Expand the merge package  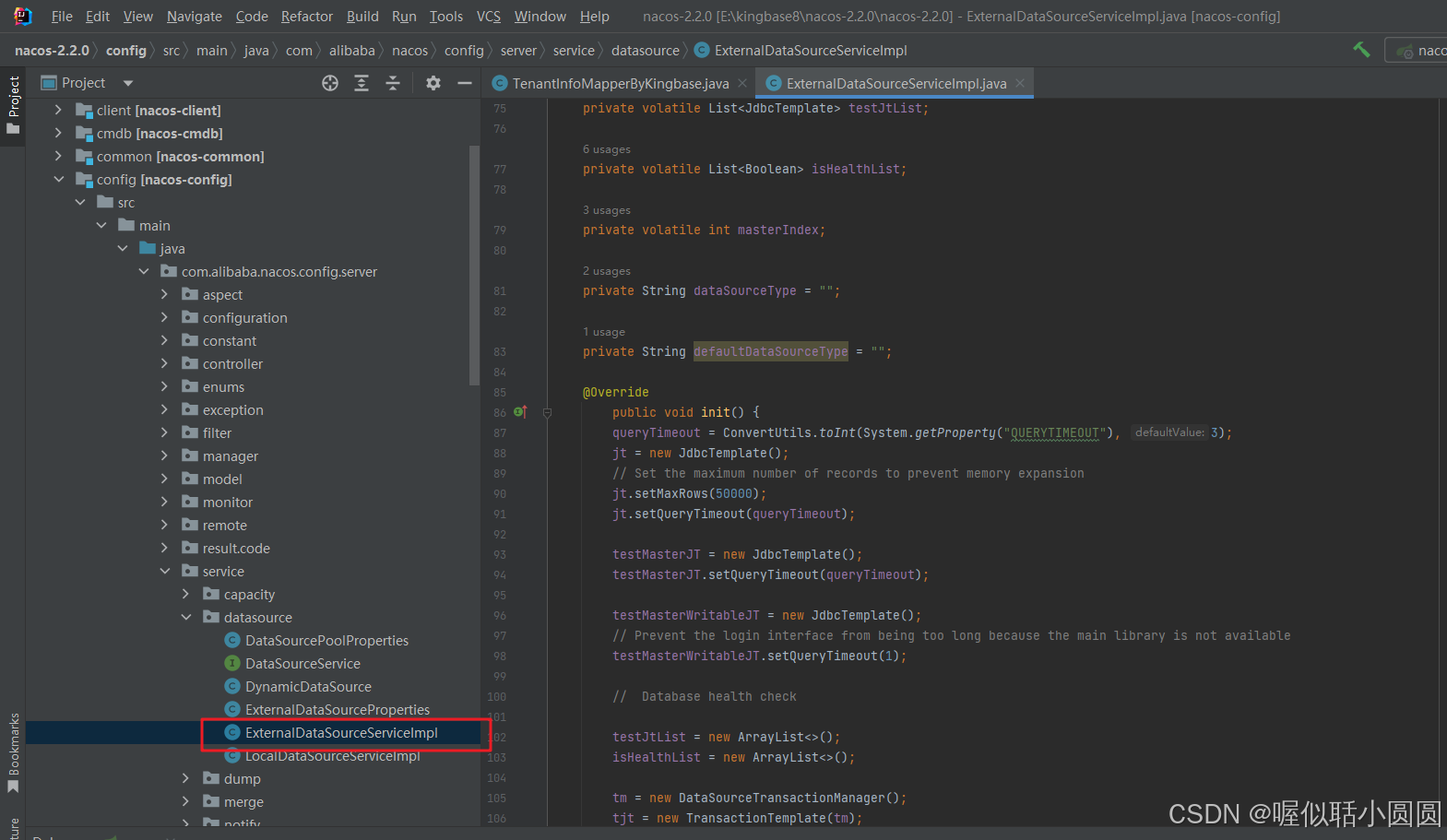pyautogui.click(x=185, y=802)
